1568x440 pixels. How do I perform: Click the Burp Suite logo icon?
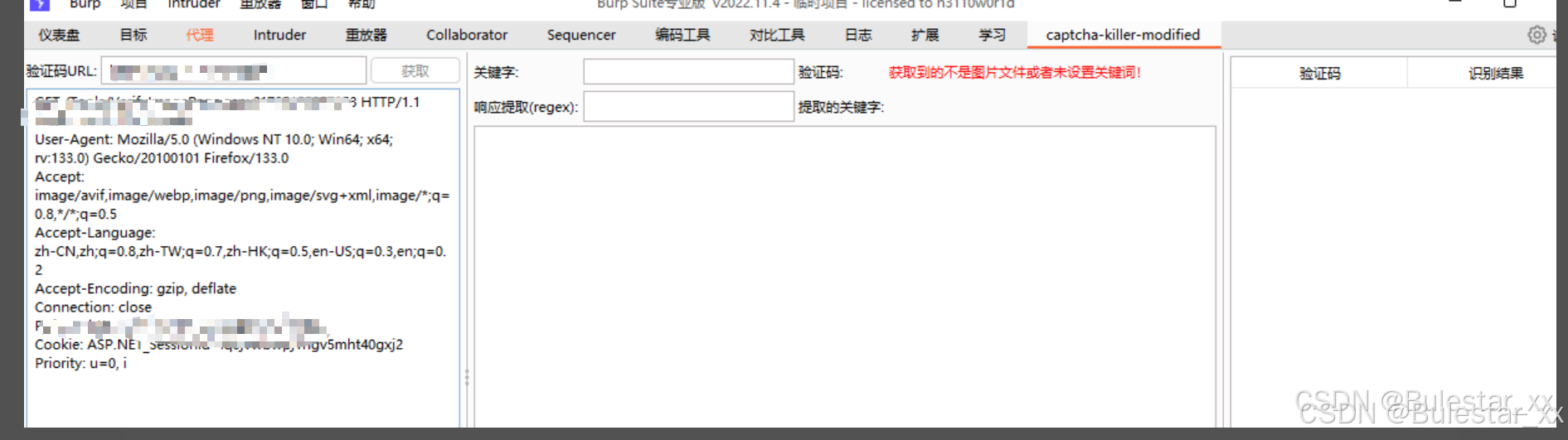[x=40, y=4]
